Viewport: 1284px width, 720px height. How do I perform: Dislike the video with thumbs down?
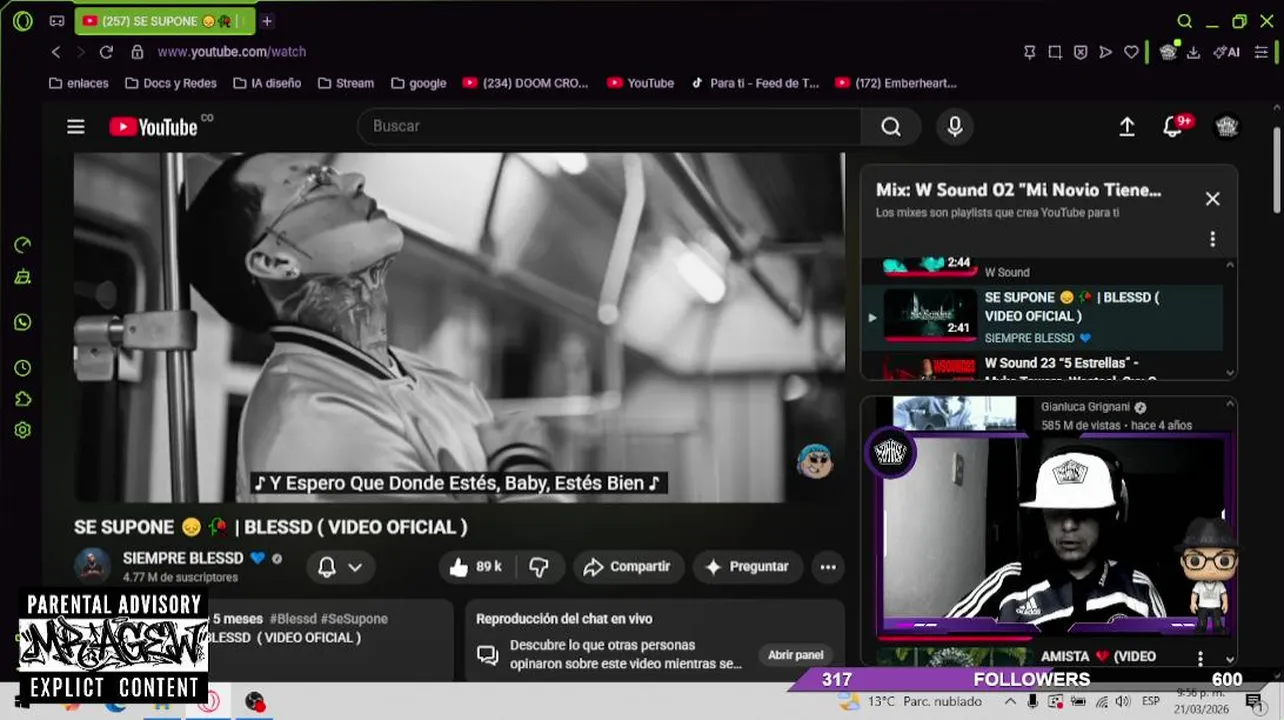tap(538, 567)
